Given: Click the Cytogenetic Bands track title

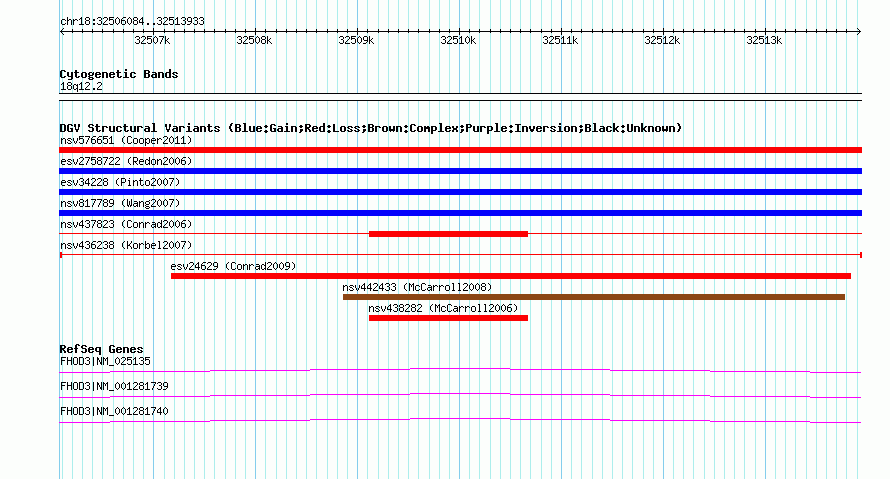Looking at the screenshot, I should (x=119, y=74).
